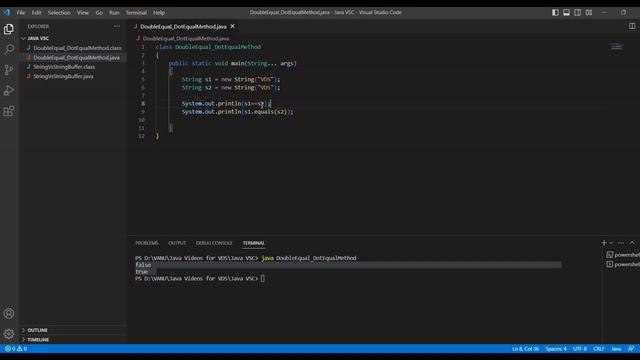The image size is (640, 360).
Task: Select the first powershell terminal
Action: tap(622, 255)
